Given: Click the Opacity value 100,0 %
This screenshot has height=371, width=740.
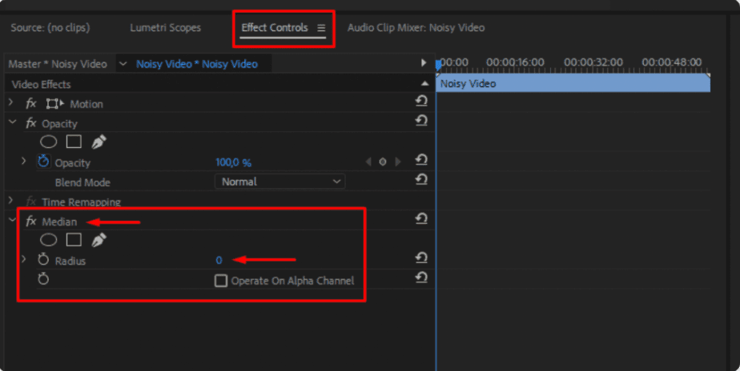Looking at the screenshot, I should 234,162.
